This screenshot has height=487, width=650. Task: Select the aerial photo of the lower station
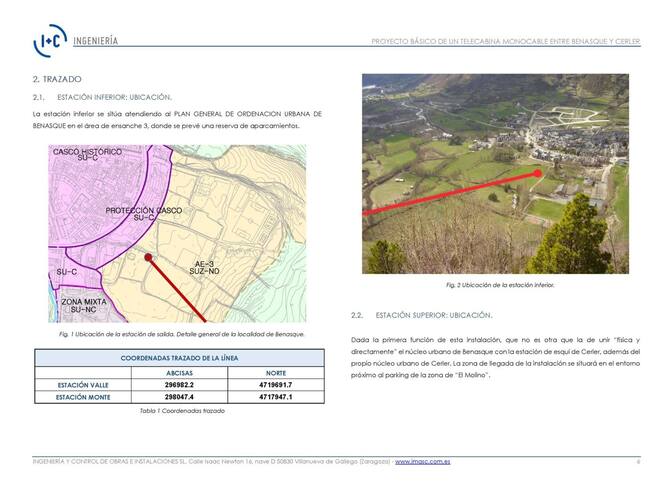495,173
